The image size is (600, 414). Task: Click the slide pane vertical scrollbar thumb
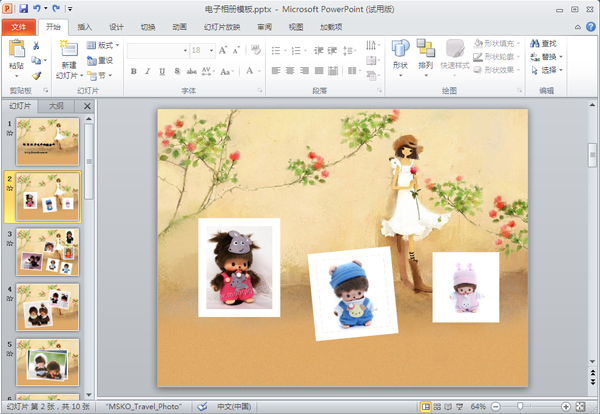coord(592,155)
